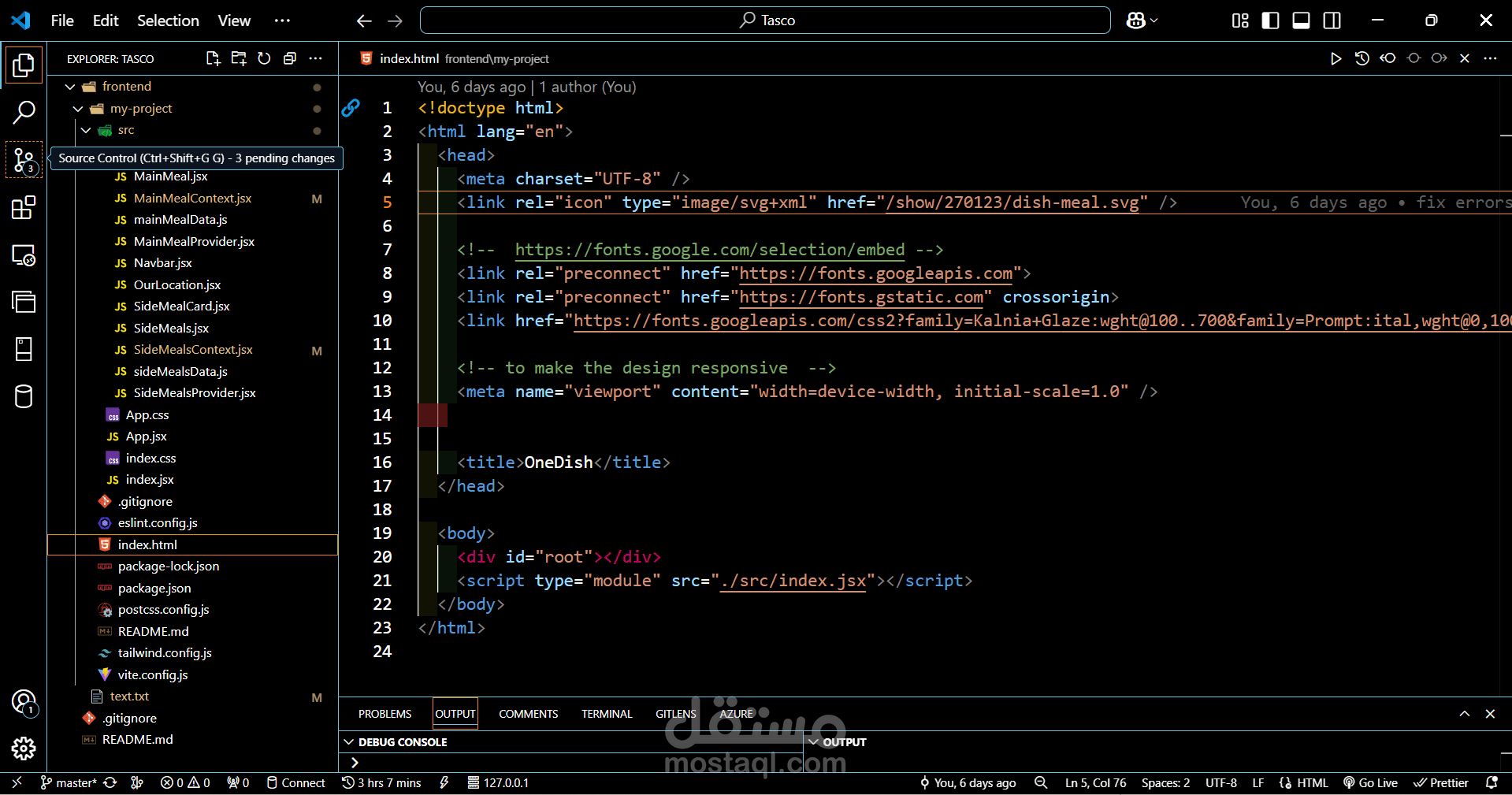The image size is (1512, 795).
Task: Open the Explorer view in activity bar
Action: pyautogui.click(x=24, y=65)
